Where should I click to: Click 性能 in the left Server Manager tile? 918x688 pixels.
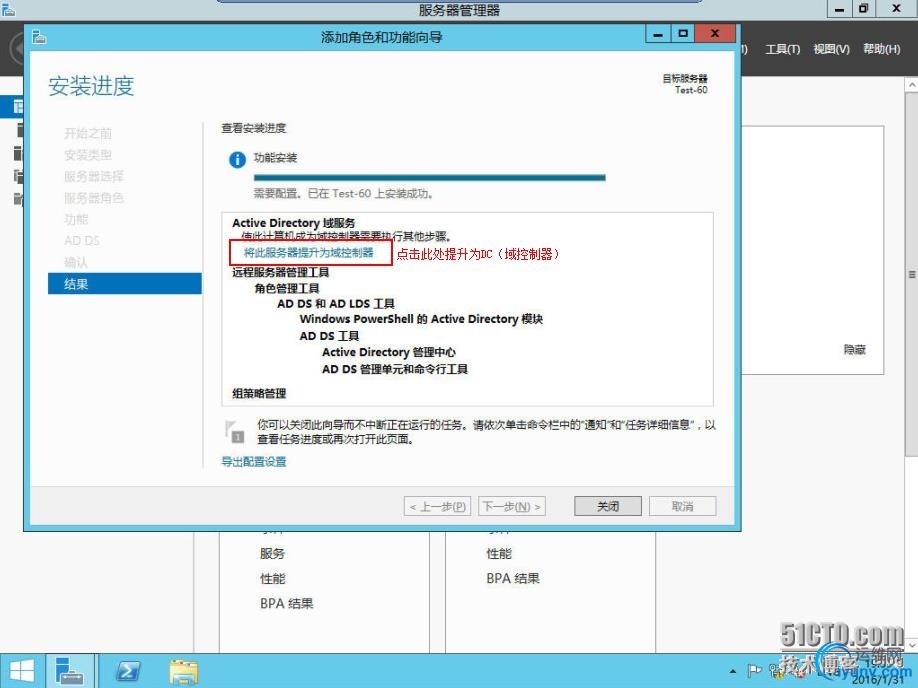tap(272, 579)
